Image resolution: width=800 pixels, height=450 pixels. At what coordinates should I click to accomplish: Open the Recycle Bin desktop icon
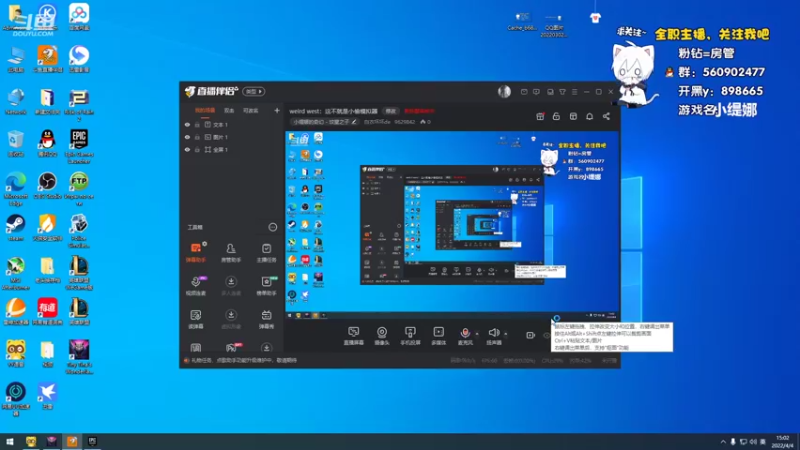[x=16, y=143]
